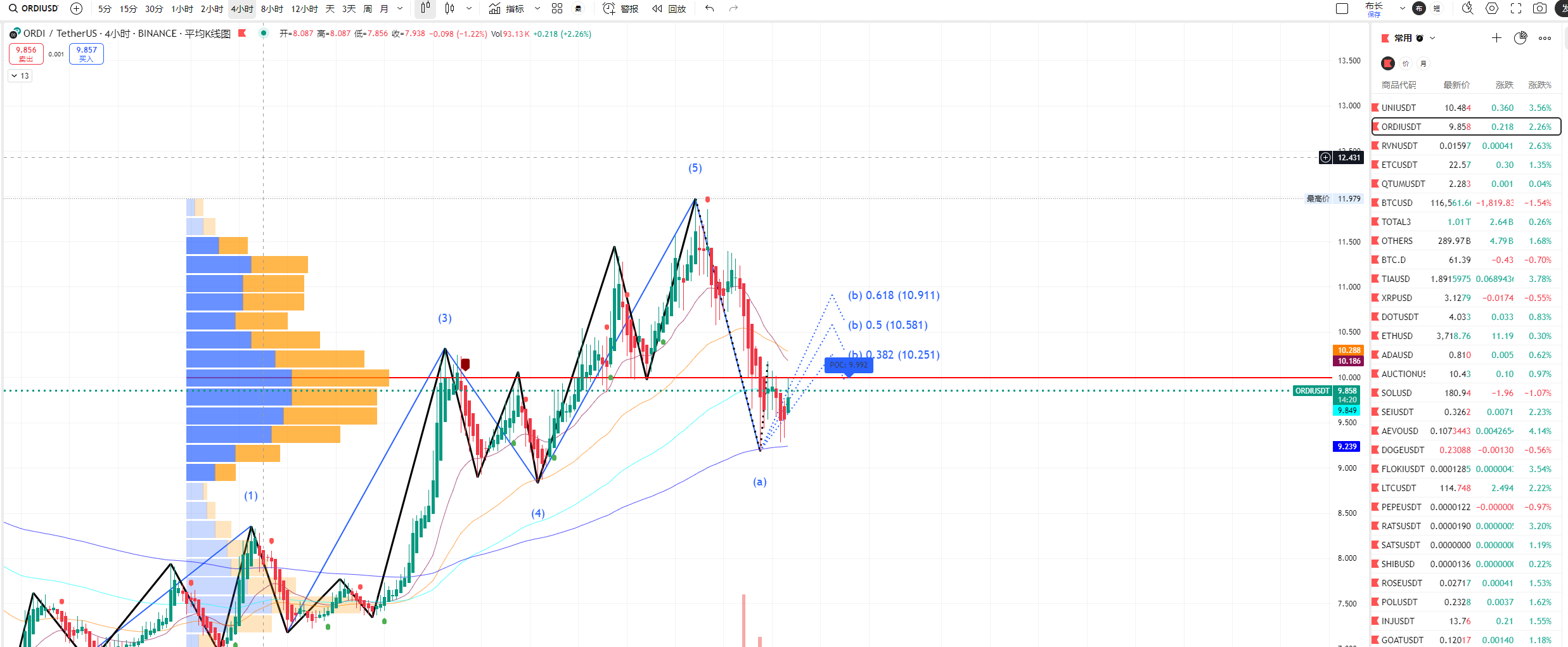Select TOTAL3 in the watchlist

pos(1465,222)
